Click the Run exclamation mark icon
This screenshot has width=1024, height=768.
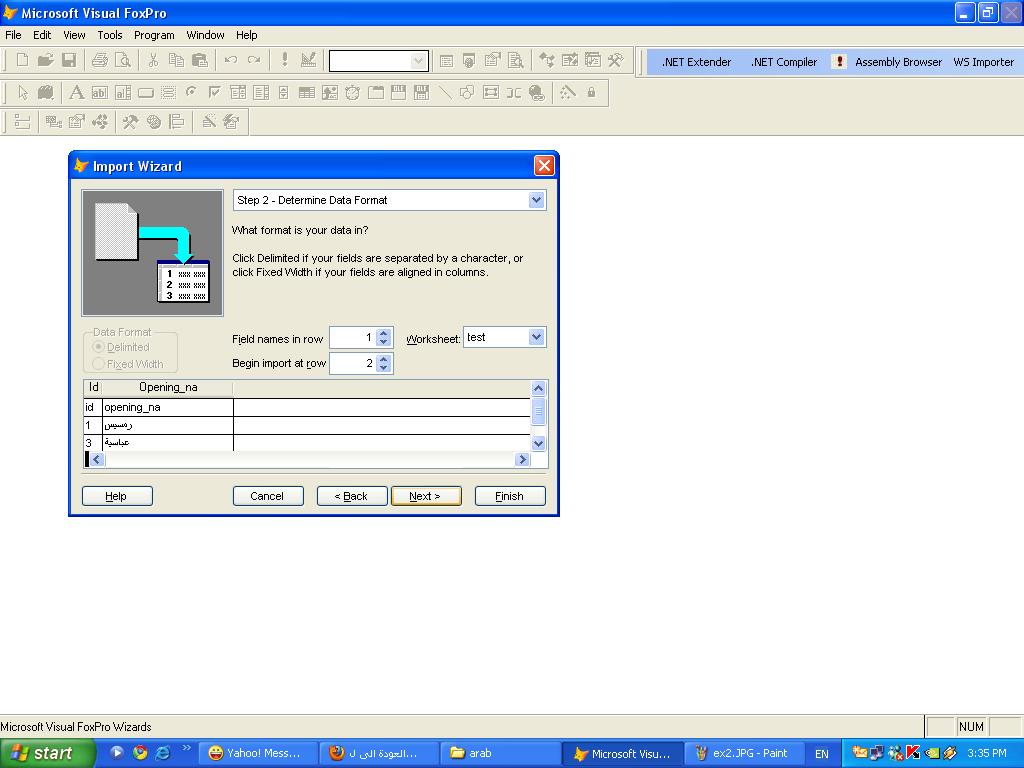pos(285,60)
